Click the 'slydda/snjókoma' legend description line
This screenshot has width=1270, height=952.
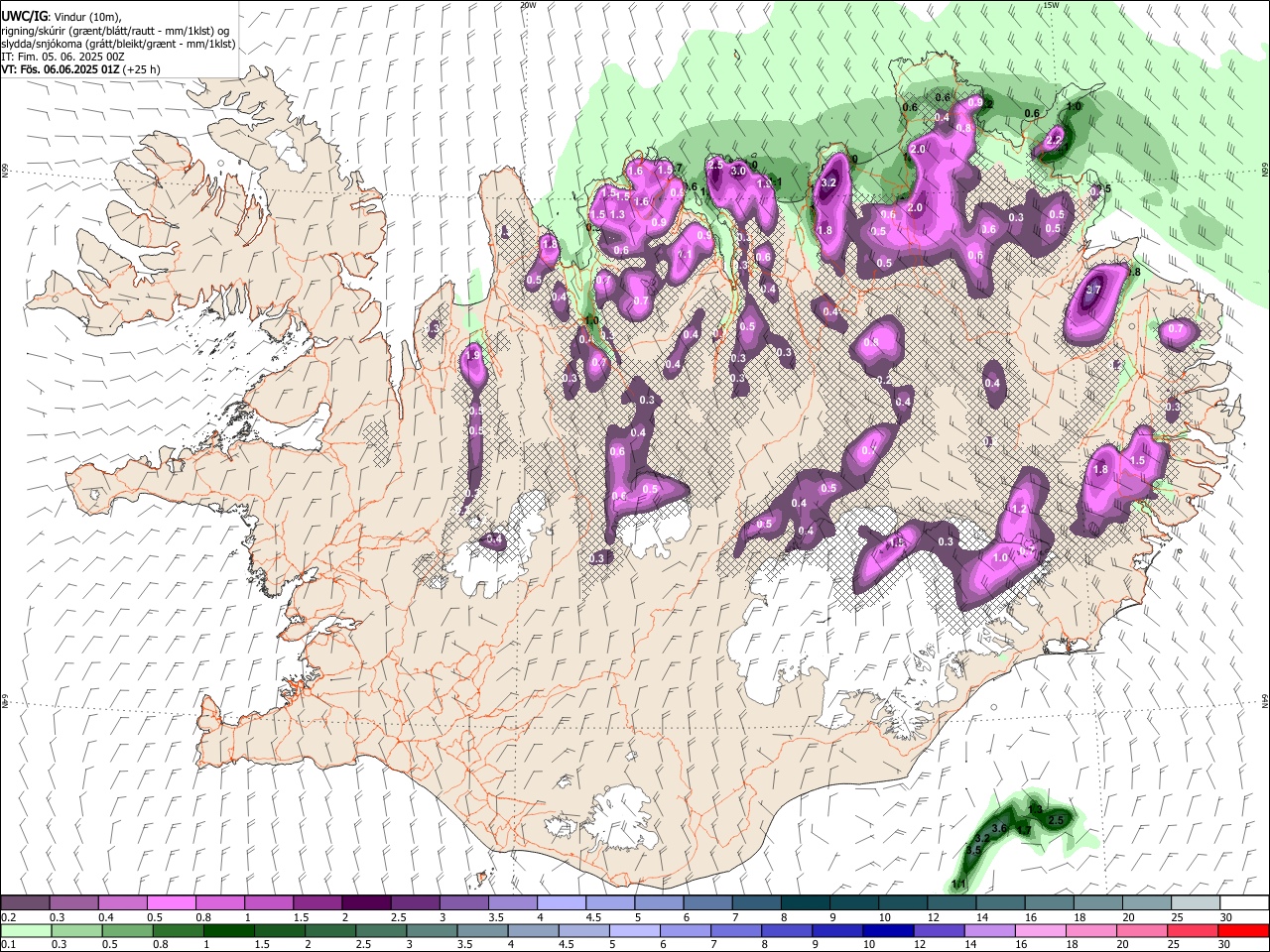click(118, 44)
